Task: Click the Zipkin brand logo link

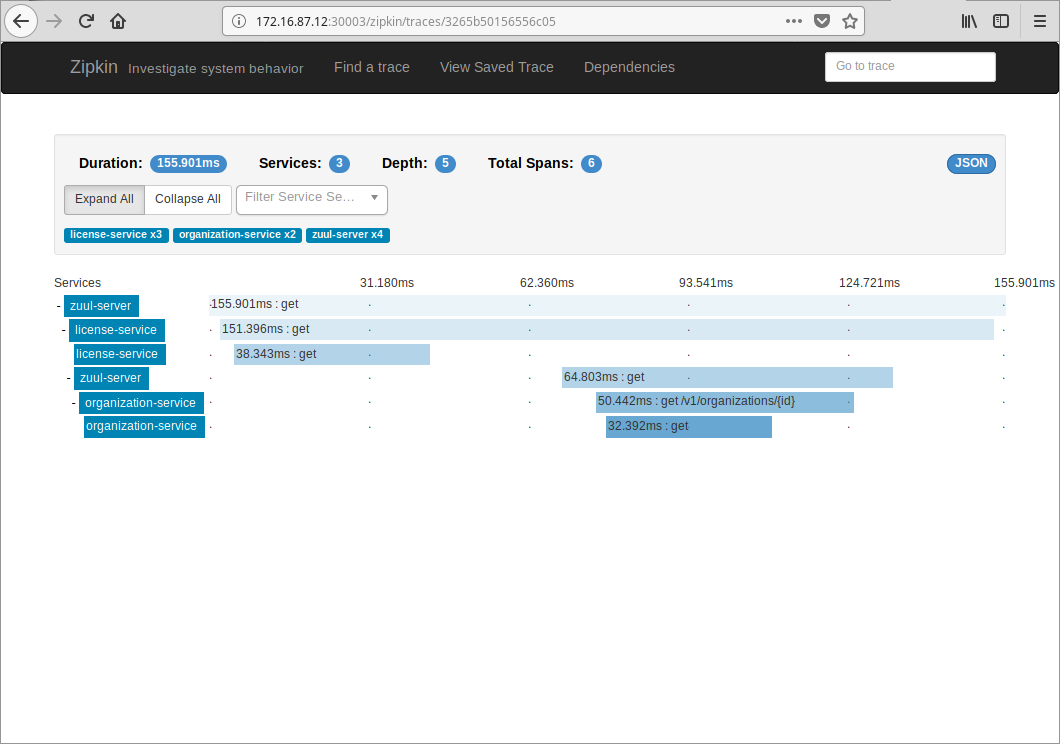Action: 94,67
